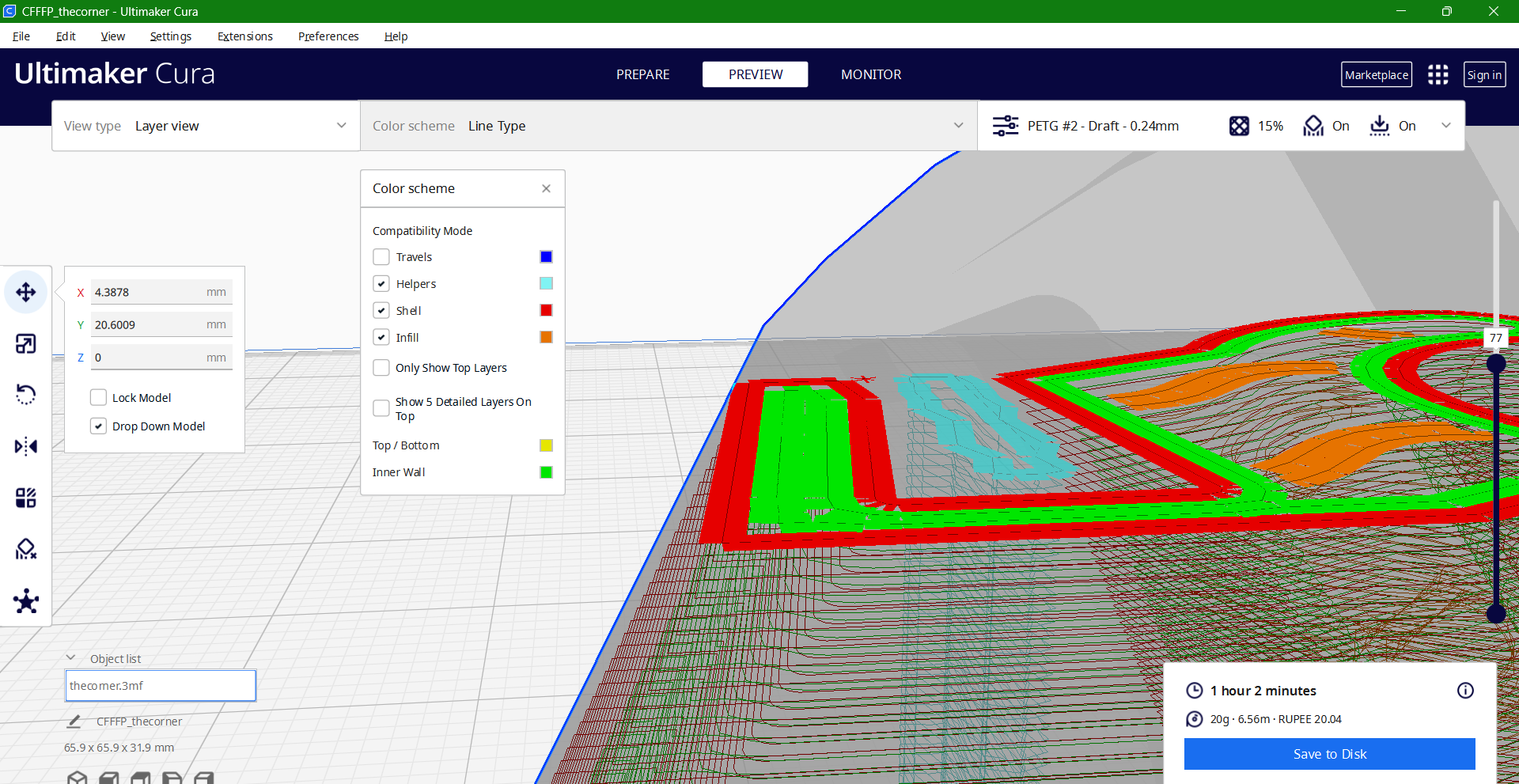This screenshot has height=784, width=1519.
Task: Open the Custom Supports plugin tool
Action: [25, 601]
